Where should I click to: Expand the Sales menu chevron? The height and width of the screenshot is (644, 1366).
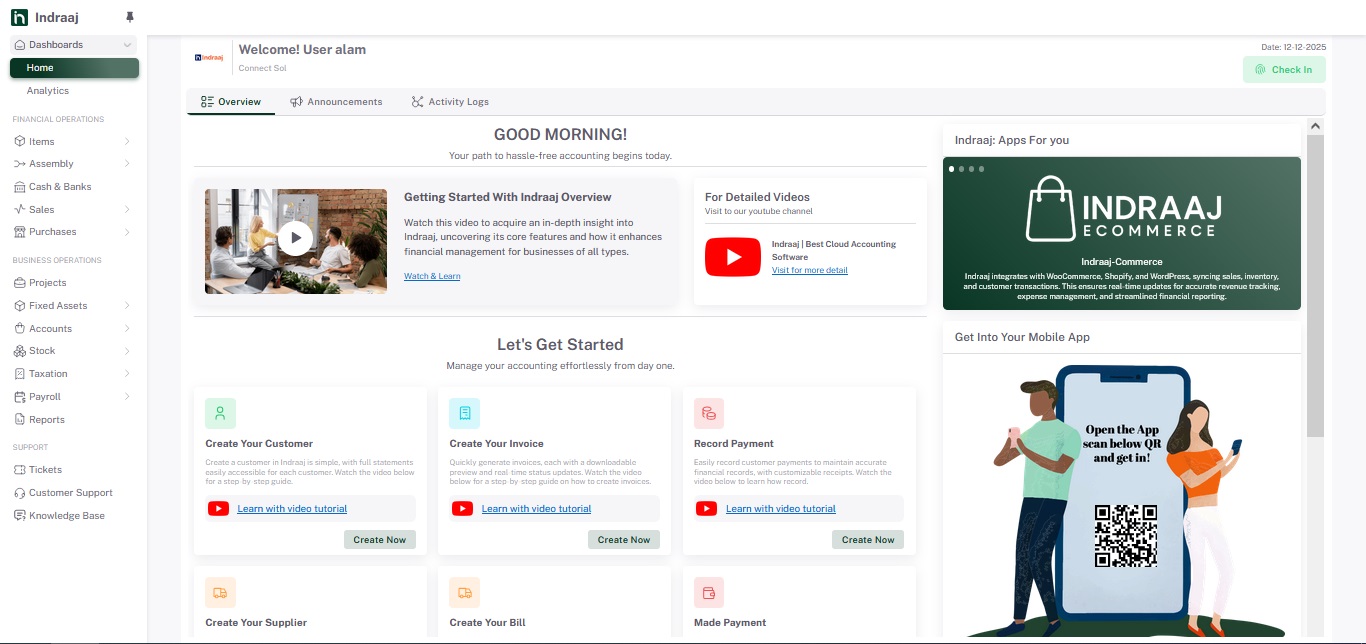pyautogui.click(x=127, y=210)
